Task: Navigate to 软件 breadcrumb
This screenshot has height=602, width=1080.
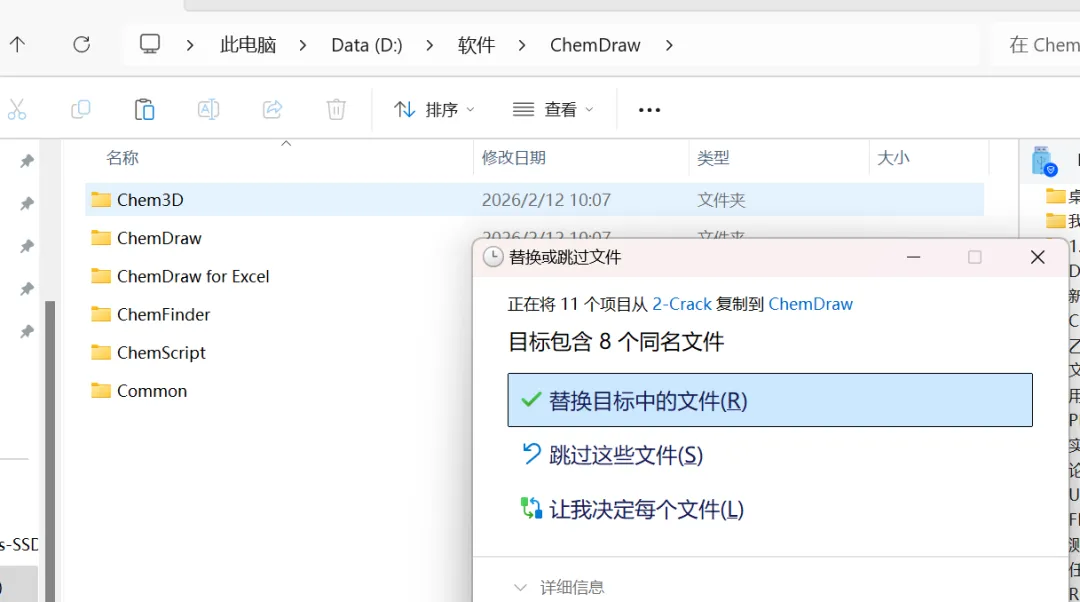Action: click(476, 45)
